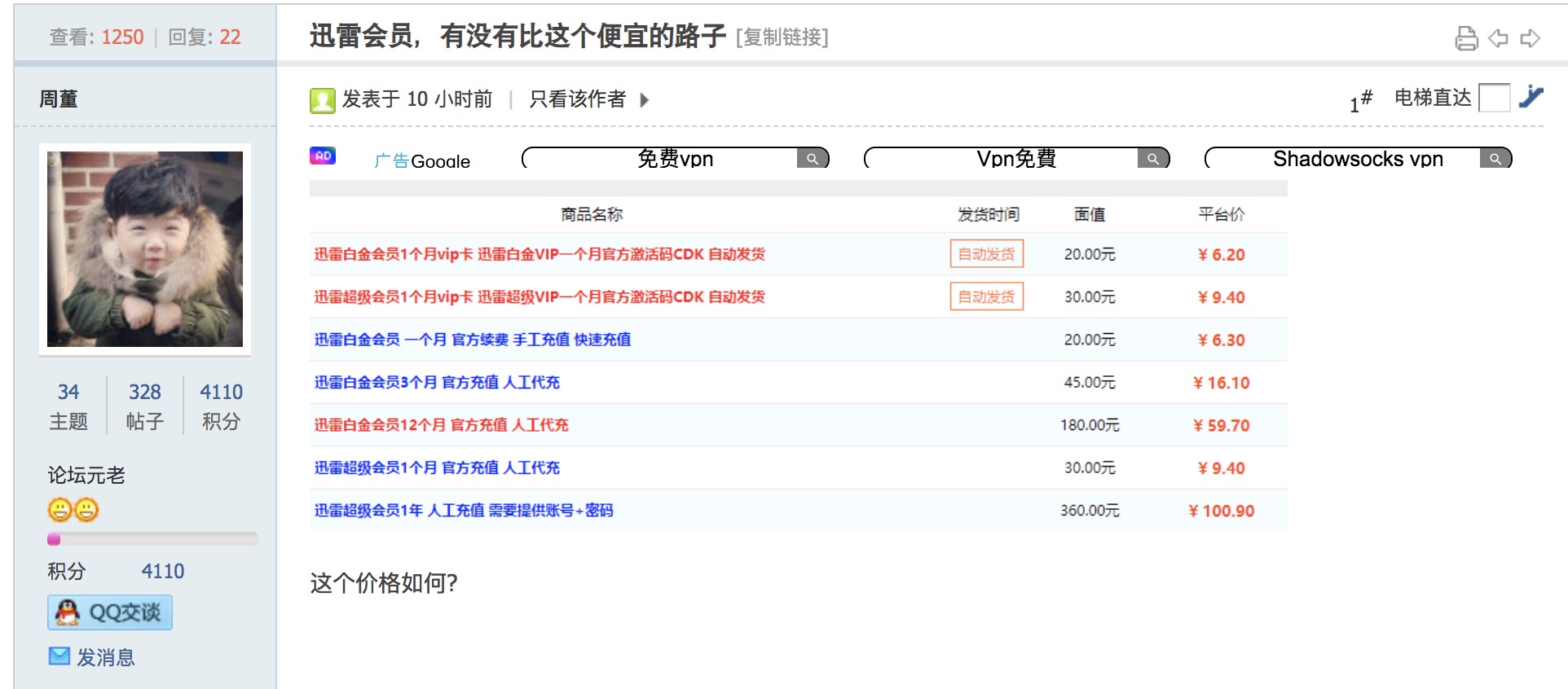Click the blue AD badge icon
1568x689 pixels.
[323, 156]
